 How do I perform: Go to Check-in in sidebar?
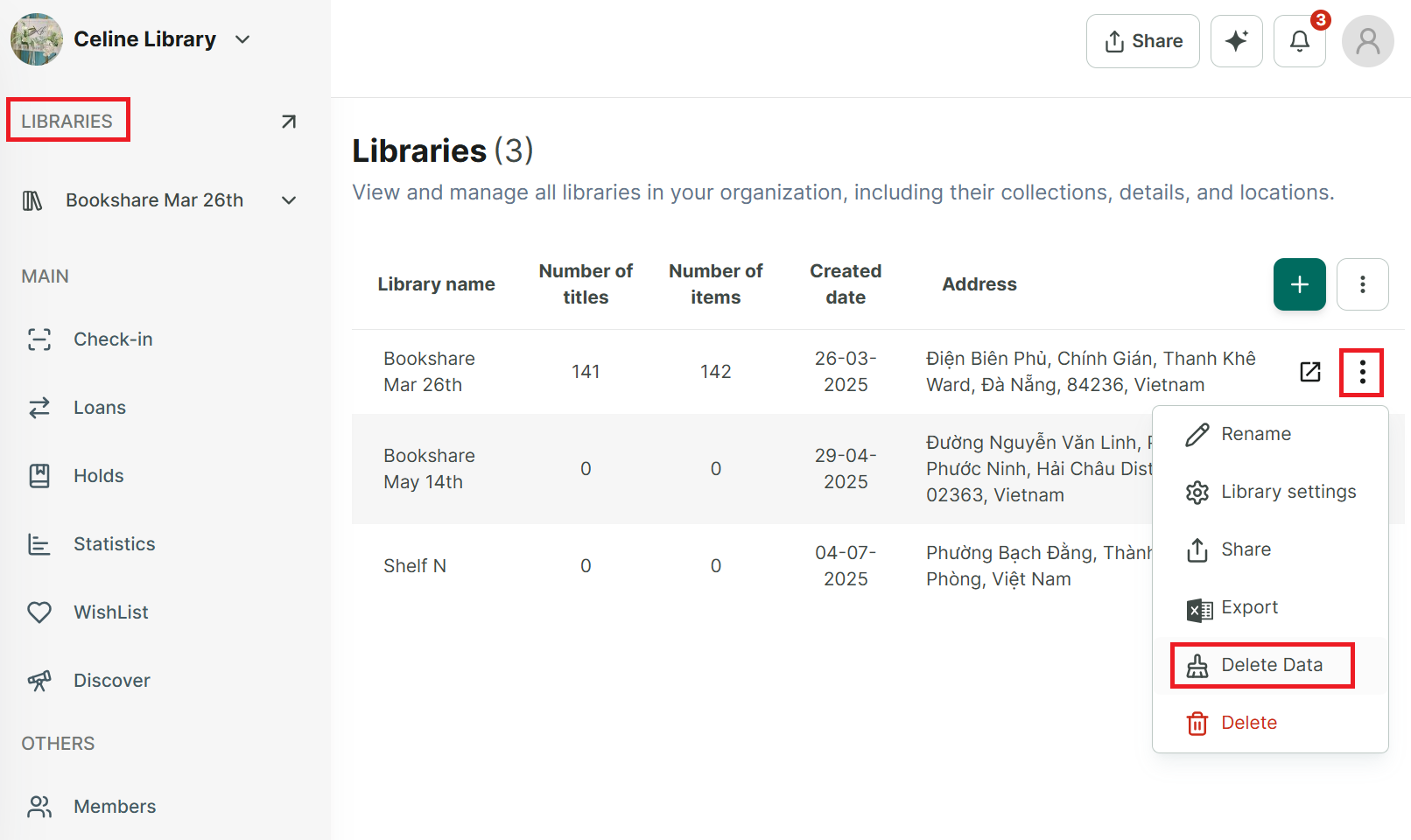coord(112,339)
